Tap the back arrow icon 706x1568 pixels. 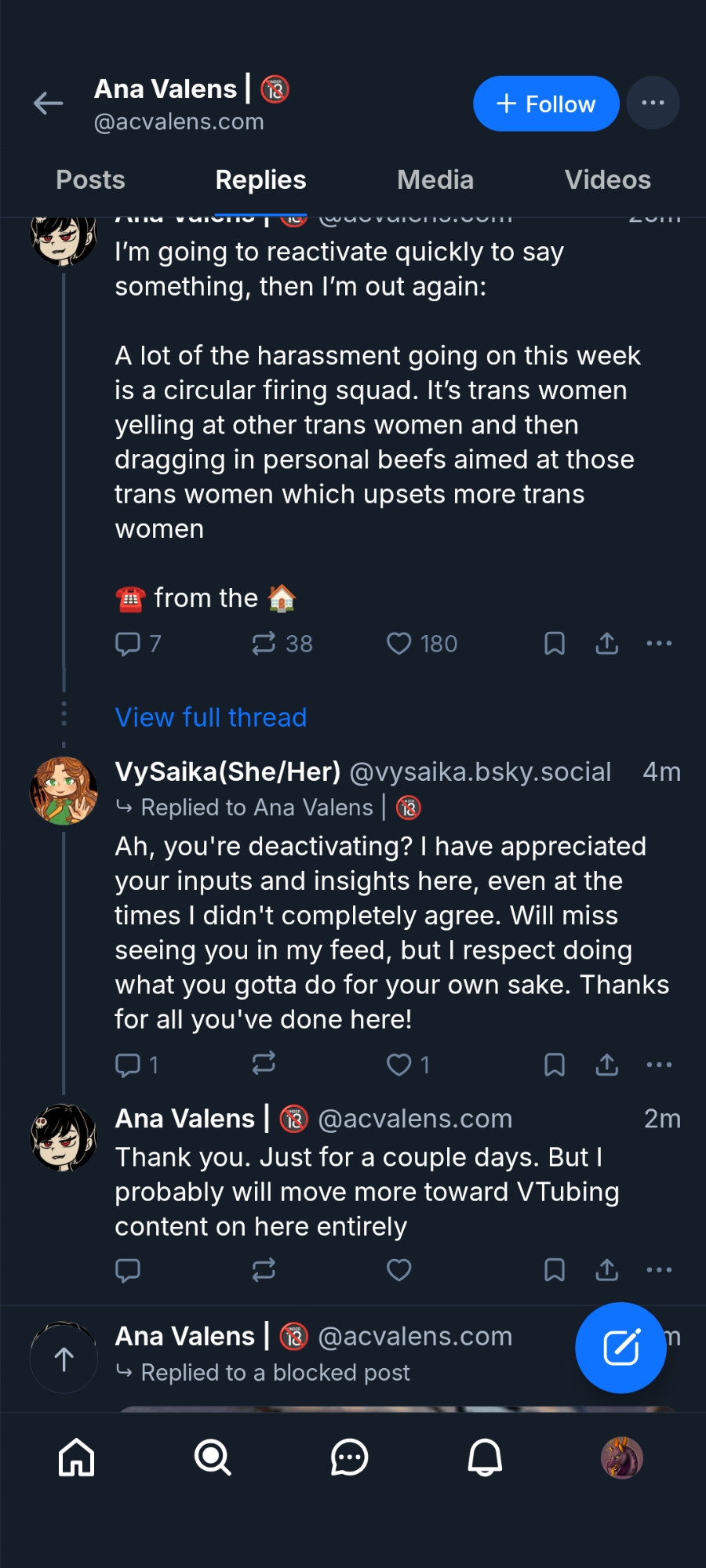48,103
